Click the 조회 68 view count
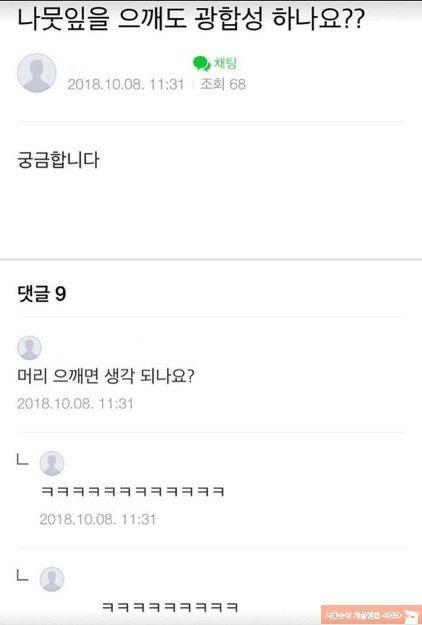Viewport: 422px width, 625px height. coord(223,84)
